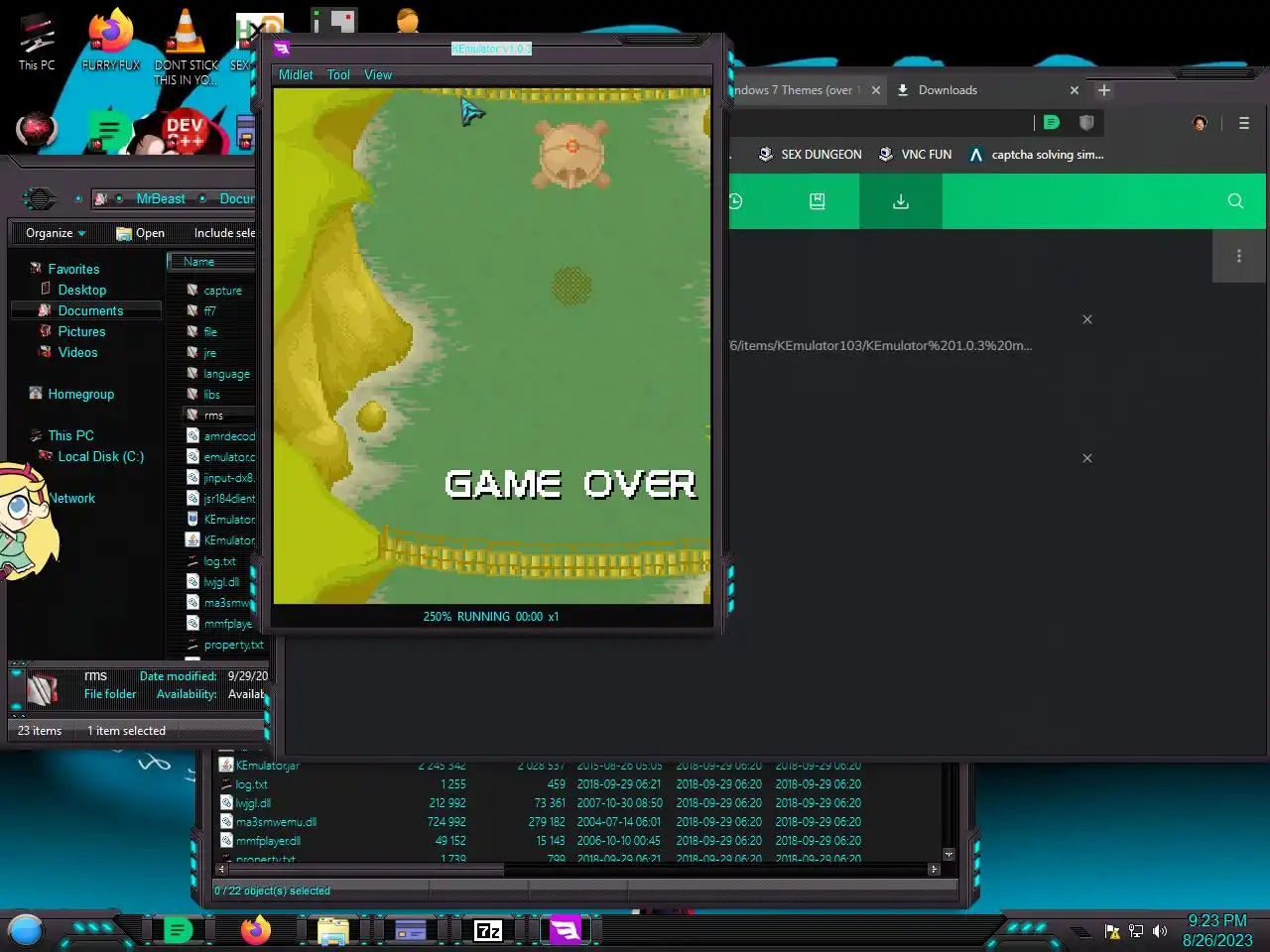
Task: Click the 7-Zip horizontal scrollbar right arrow
Action: click(x=934, y=869)
